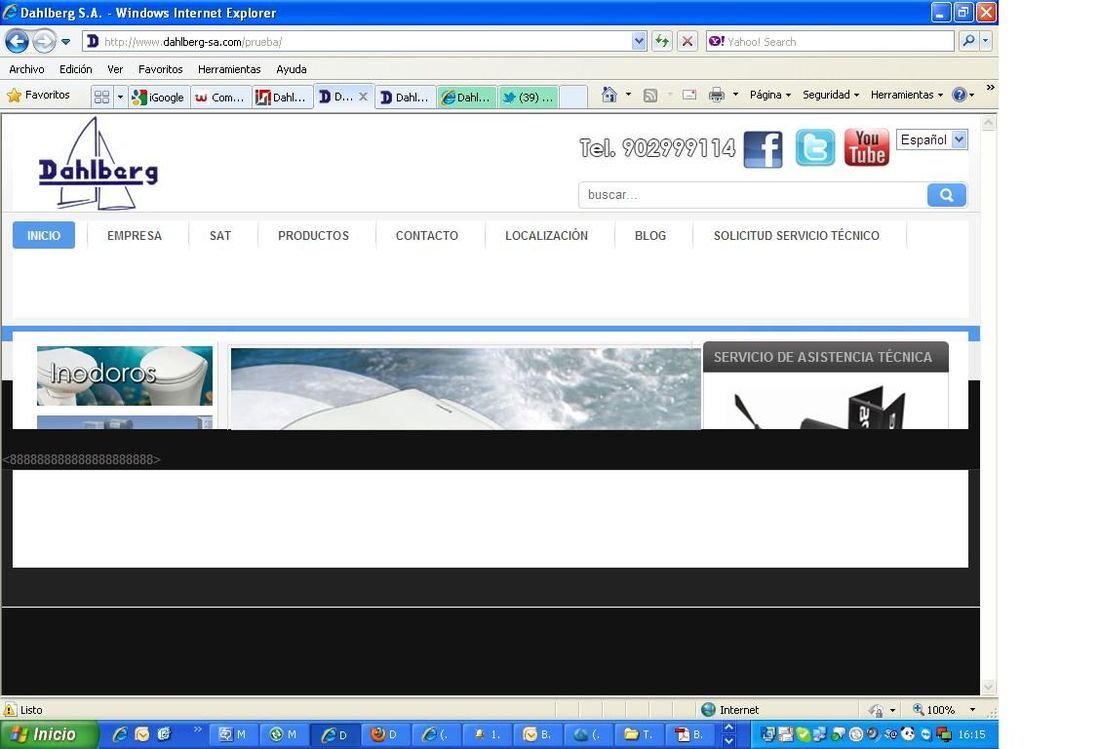This screenshot has height=749, width=1100.
Task: Click the Inodoros product thumbnail
Action: pyautogui.click(x=125, y=375)
